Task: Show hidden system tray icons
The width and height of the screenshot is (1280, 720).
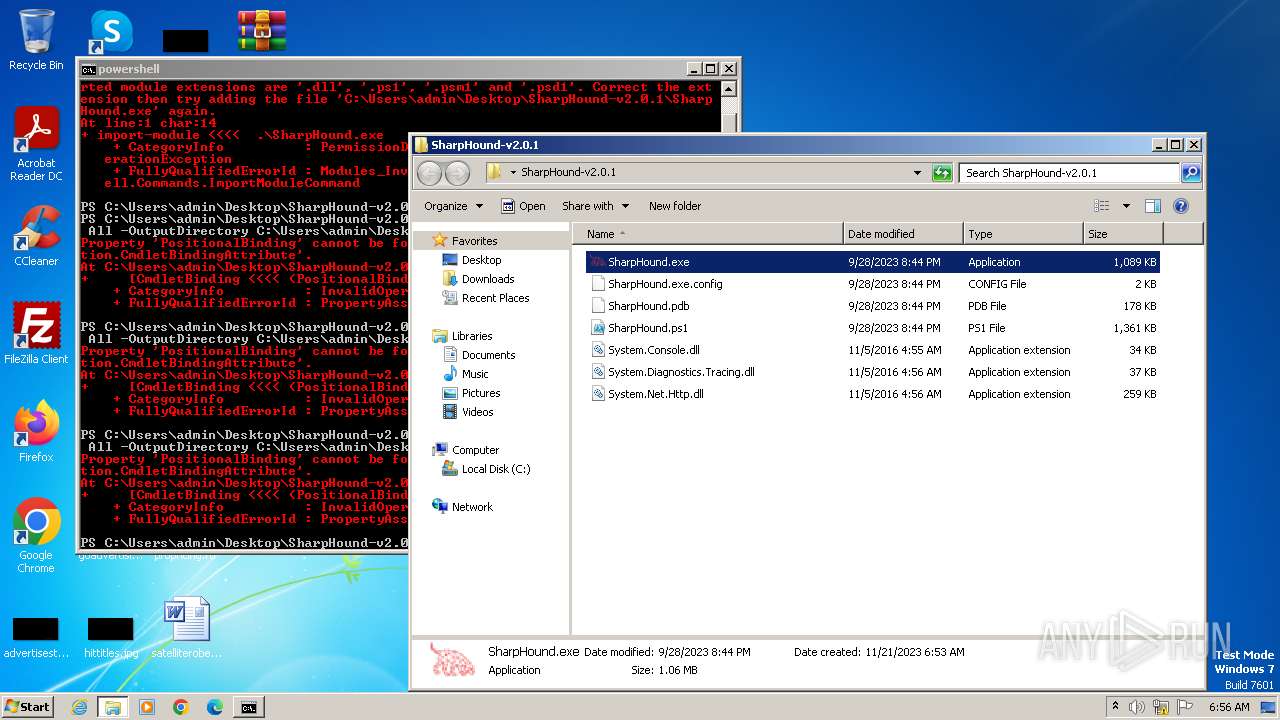Action: [x=1115, y=707]
